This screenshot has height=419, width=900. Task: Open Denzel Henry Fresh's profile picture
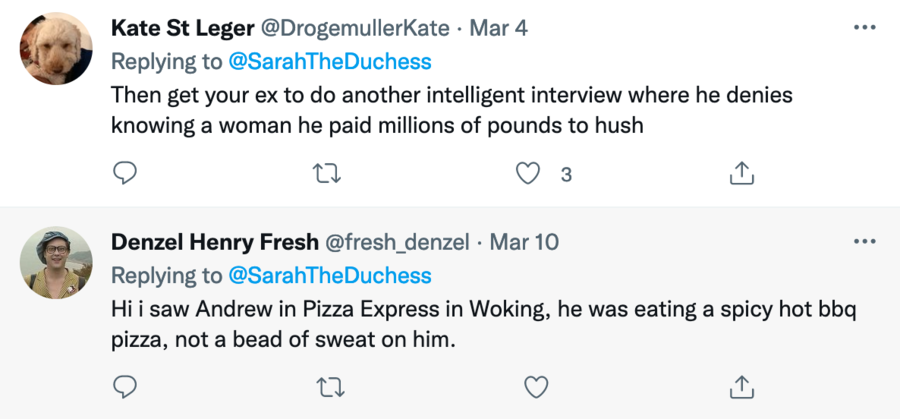(56, 262)
